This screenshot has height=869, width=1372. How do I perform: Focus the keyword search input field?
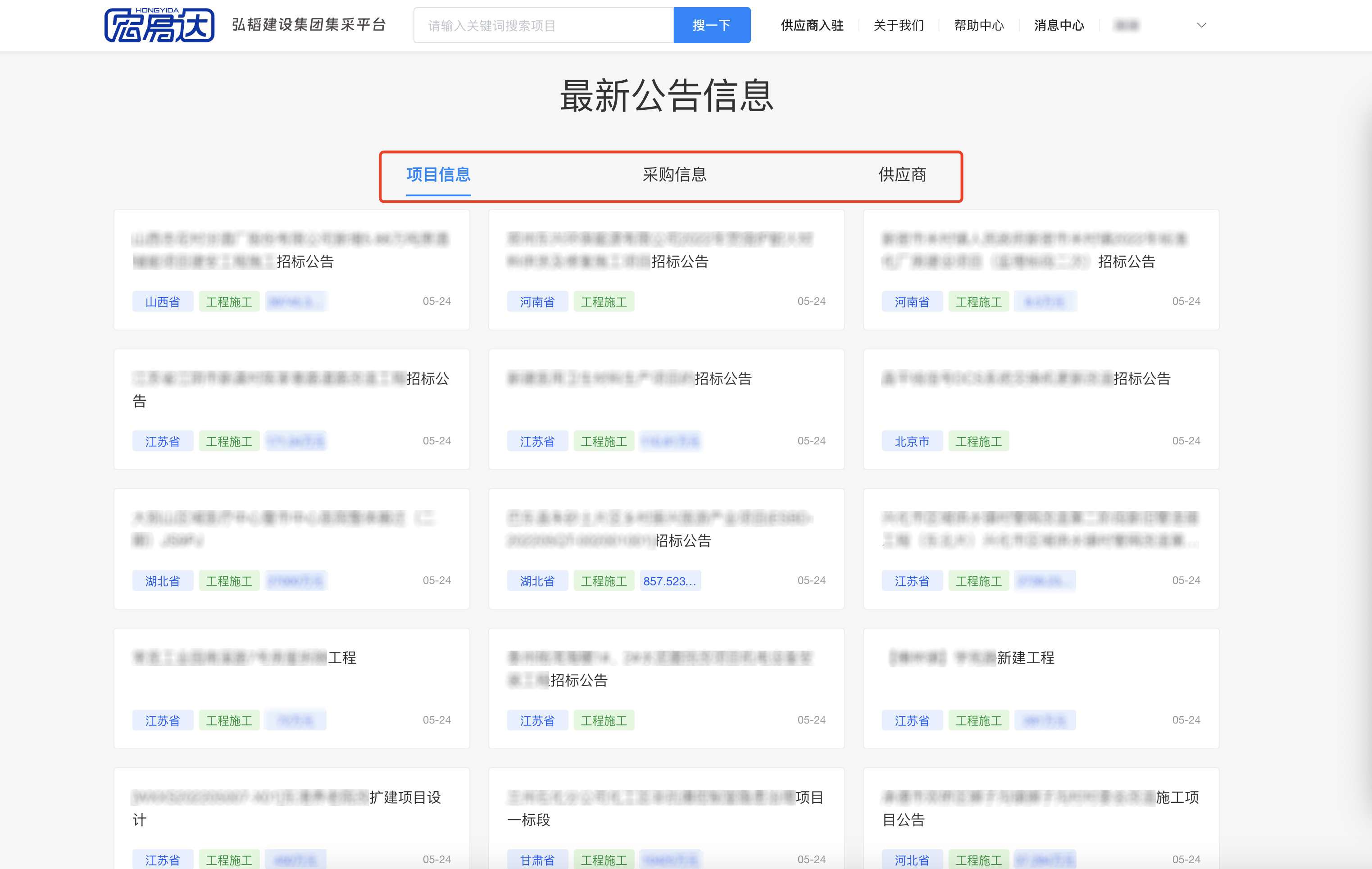pos(544,25)
